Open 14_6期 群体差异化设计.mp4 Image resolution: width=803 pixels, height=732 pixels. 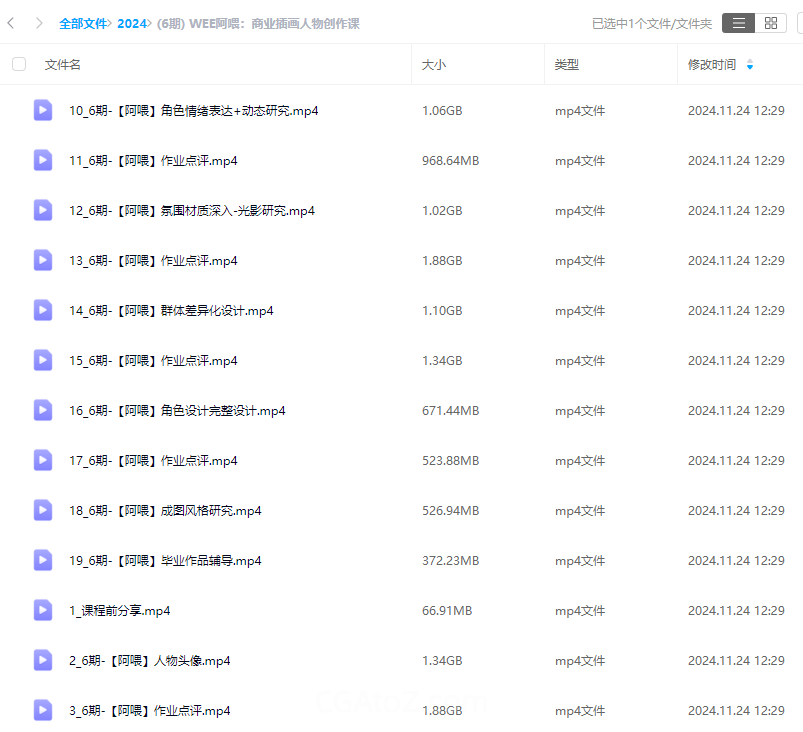coord(171,311)
